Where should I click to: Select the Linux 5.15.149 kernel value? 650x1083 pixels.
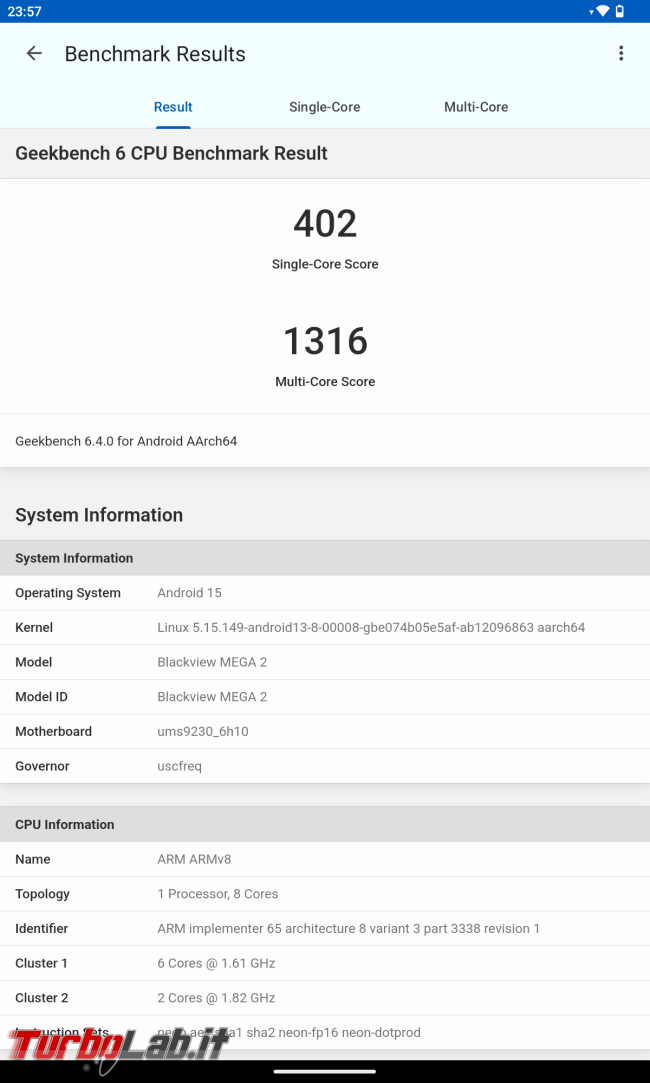(371, 627)
